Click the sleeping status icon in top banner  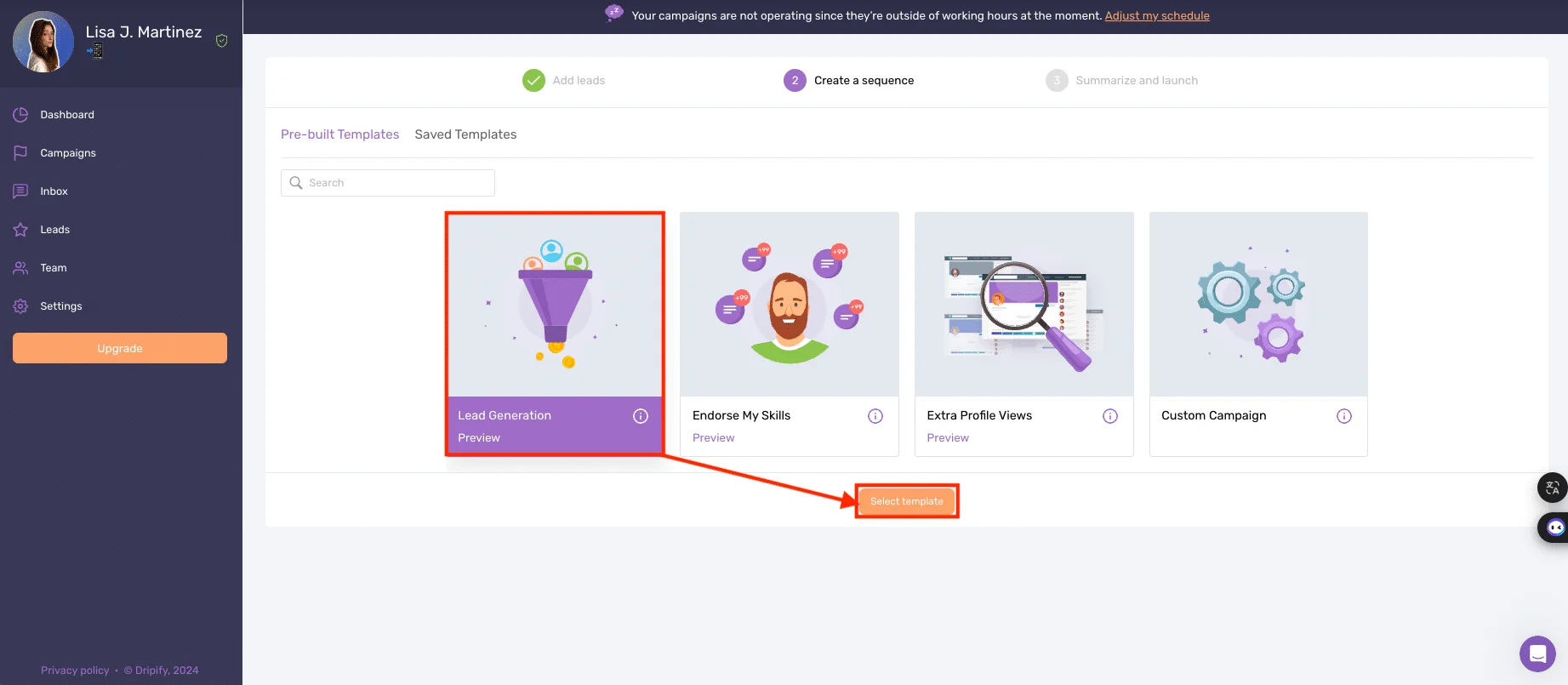[x=614, y=14]
